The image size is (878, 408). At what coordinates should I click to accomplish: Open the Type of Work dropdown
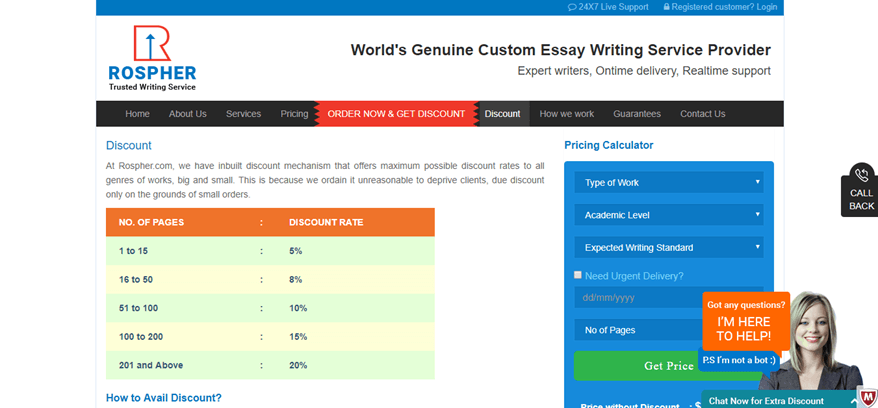[669, 182]
